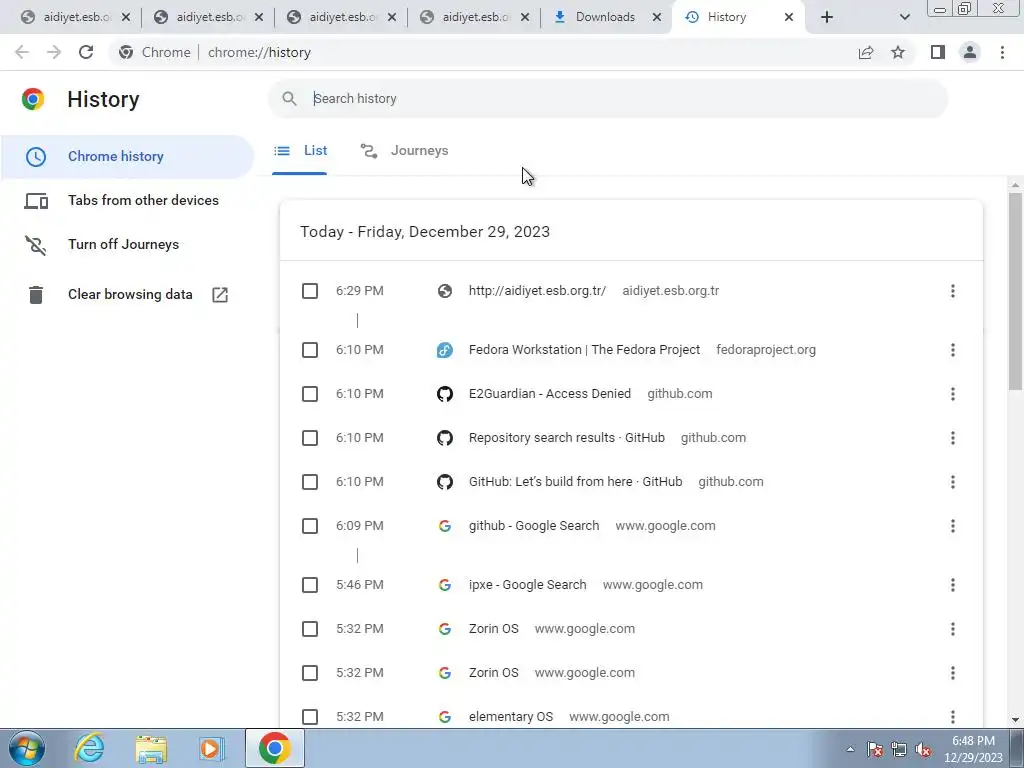This screenshot has height=768, width=1024.
Task: Open more actions for GitHub: Let's build entry
Action: click(x=953, y=482)
